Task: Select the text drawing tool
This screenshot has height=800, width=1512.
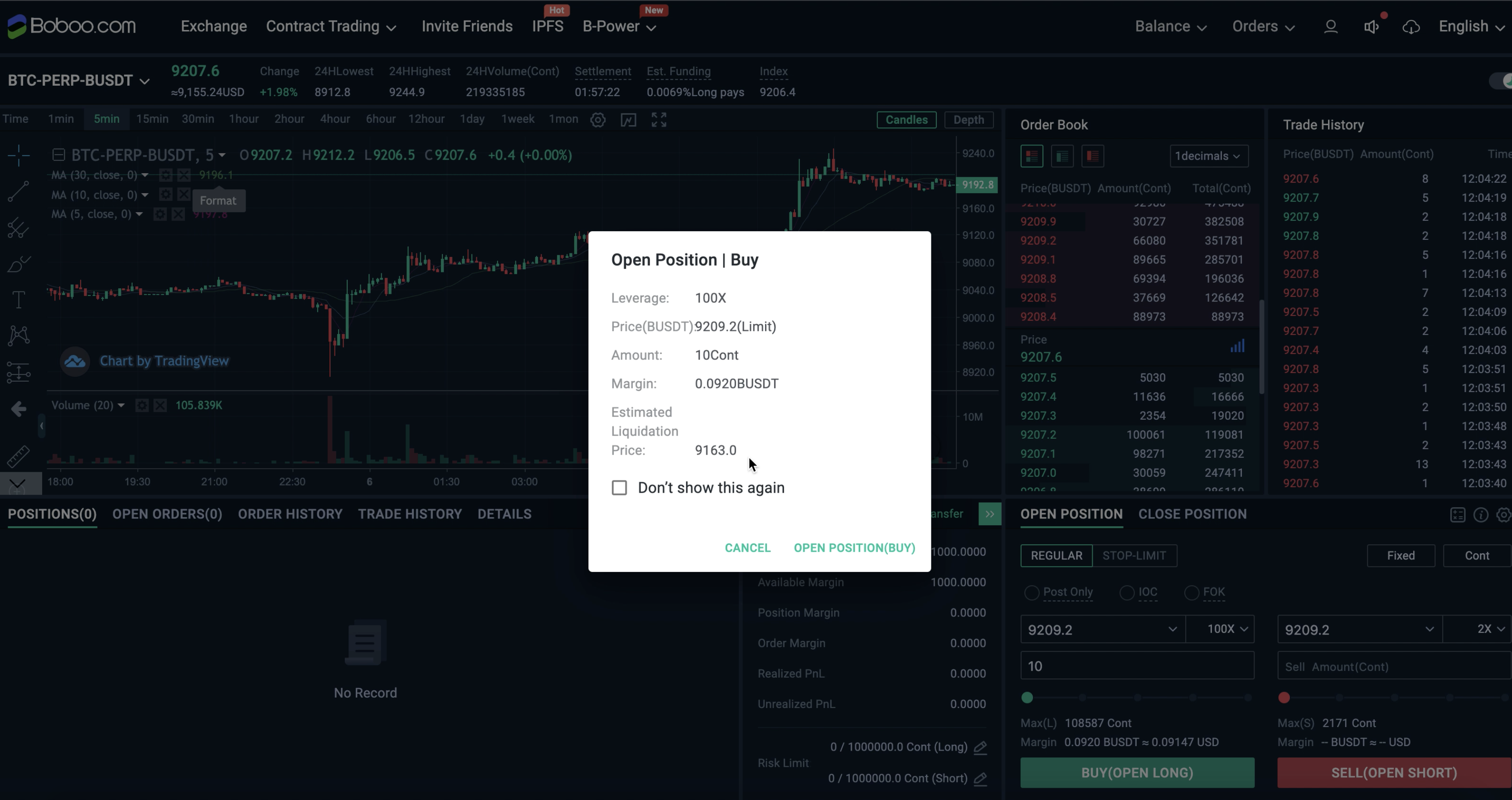Action: (x=18, y=299)
